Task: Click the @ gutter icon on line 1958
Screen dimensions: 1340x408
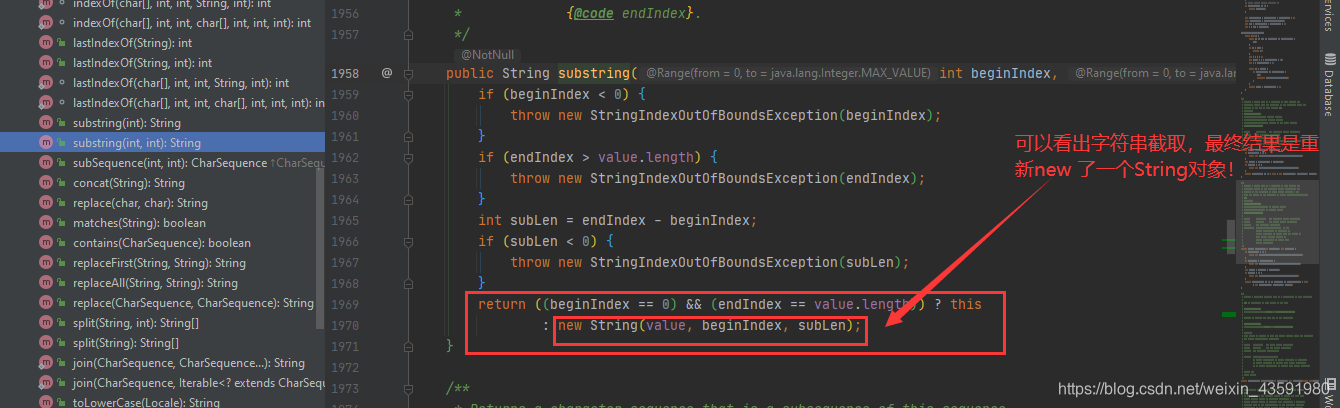Action: tap(387, 73)
